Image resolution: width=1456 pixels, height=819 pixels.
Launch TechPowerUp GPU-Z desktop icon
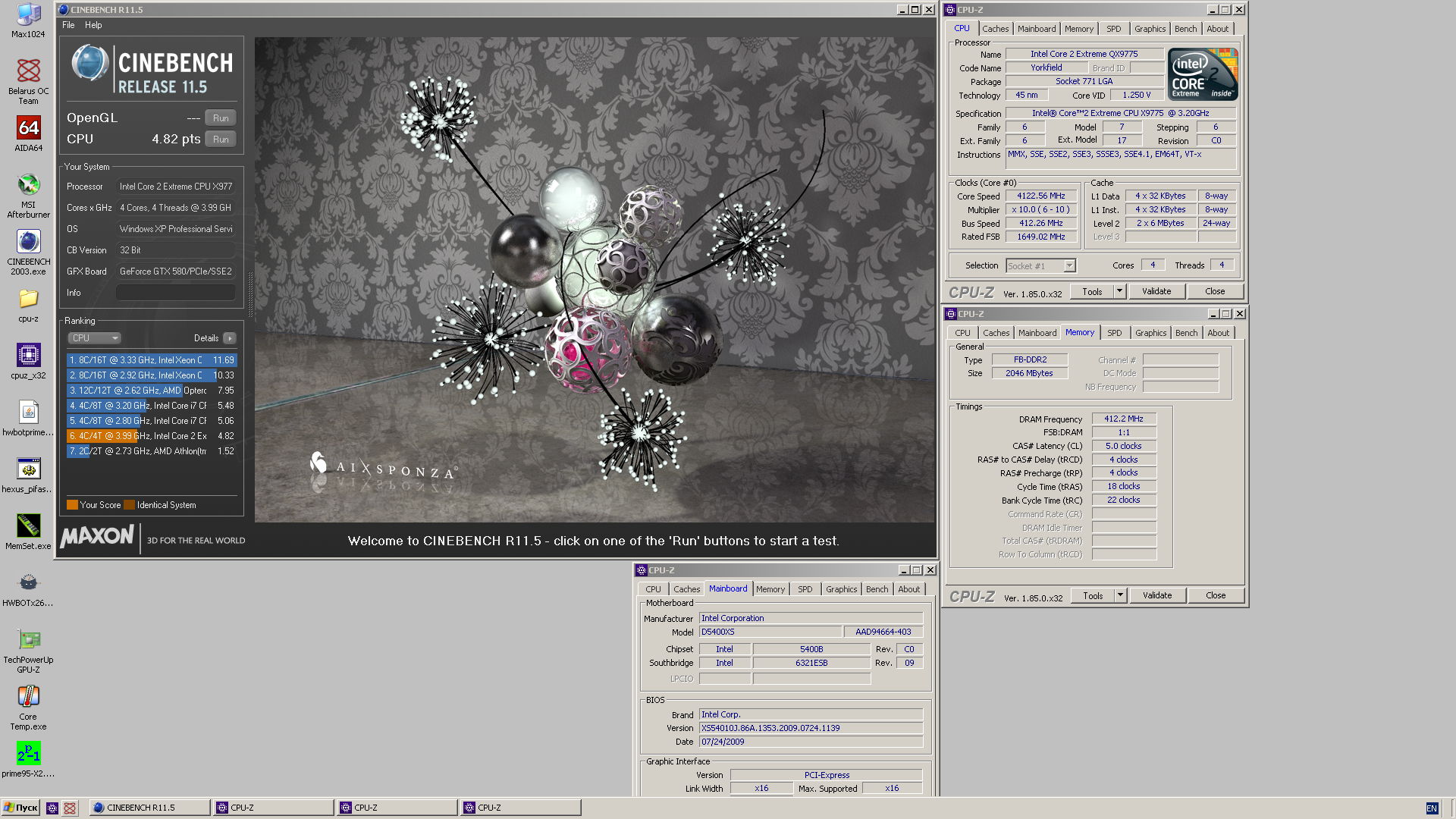tap(28, 651)
